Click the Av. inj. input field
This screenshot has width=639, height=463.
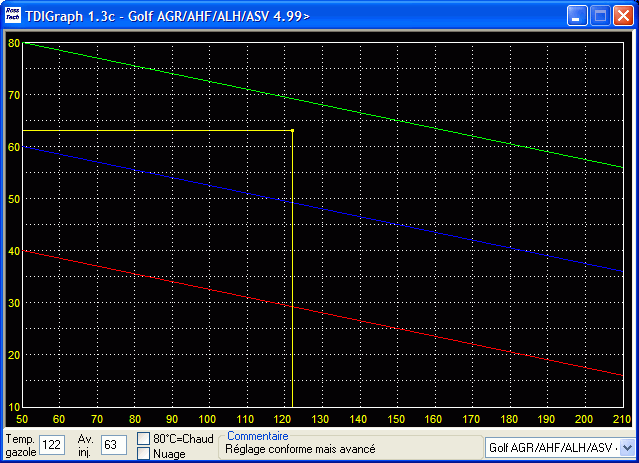[114, 445]
